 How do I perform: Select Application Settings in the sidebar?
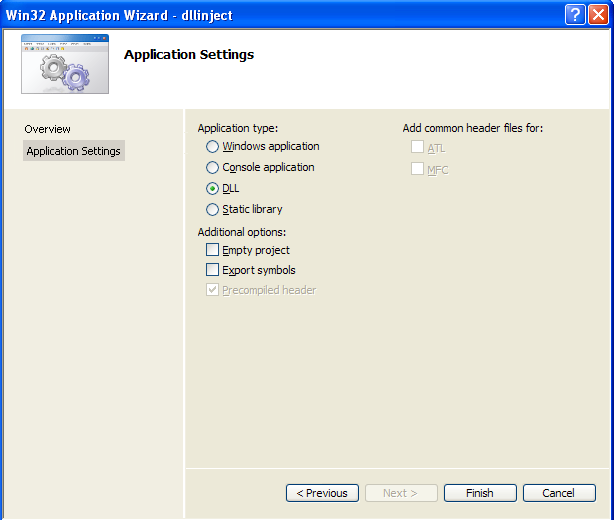pyautogui.click(x=73, y=151)
